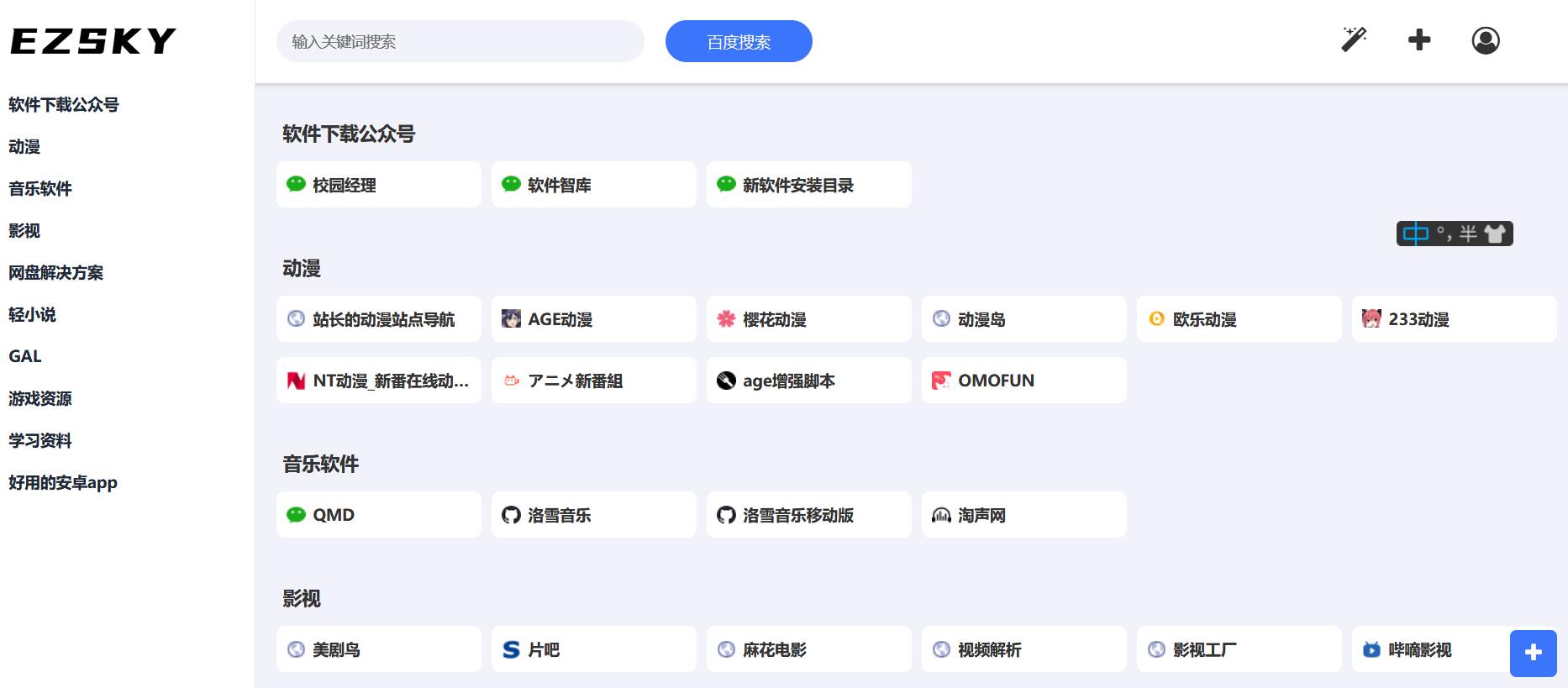Jump to 影视 from the sidebar
The height and width of the screenshot is (688, 1568).
point(24,231)
